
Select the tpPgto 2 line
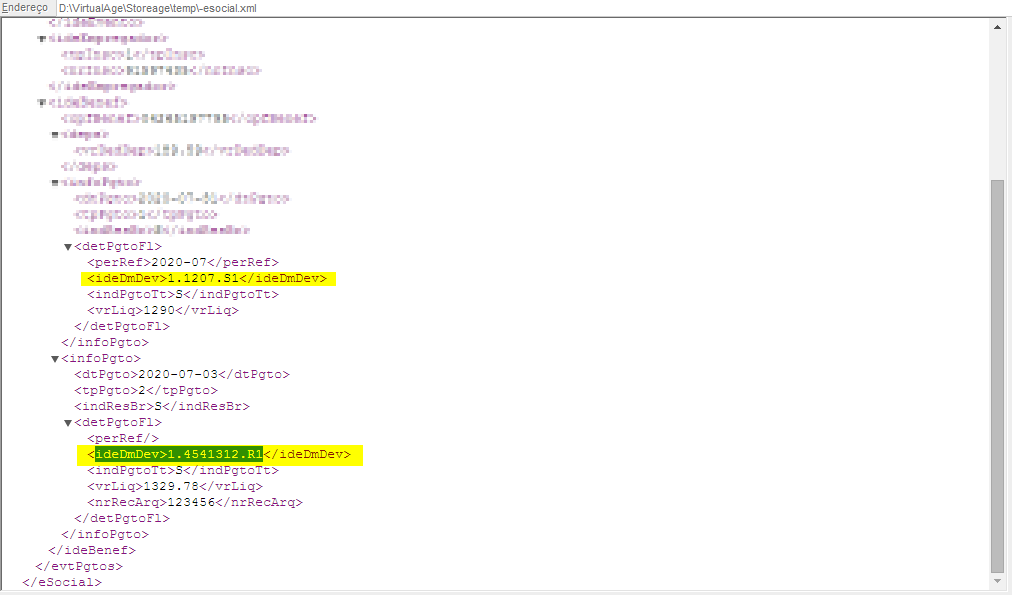point(146,390)
